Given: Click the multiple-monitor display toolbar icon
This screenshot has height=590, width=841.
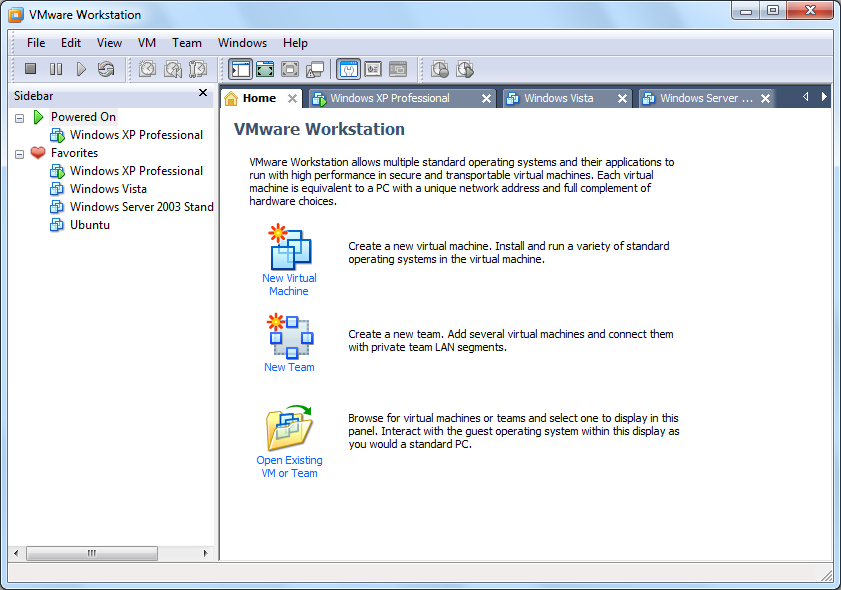Looking at the screenshot, I should pos(315,69).
